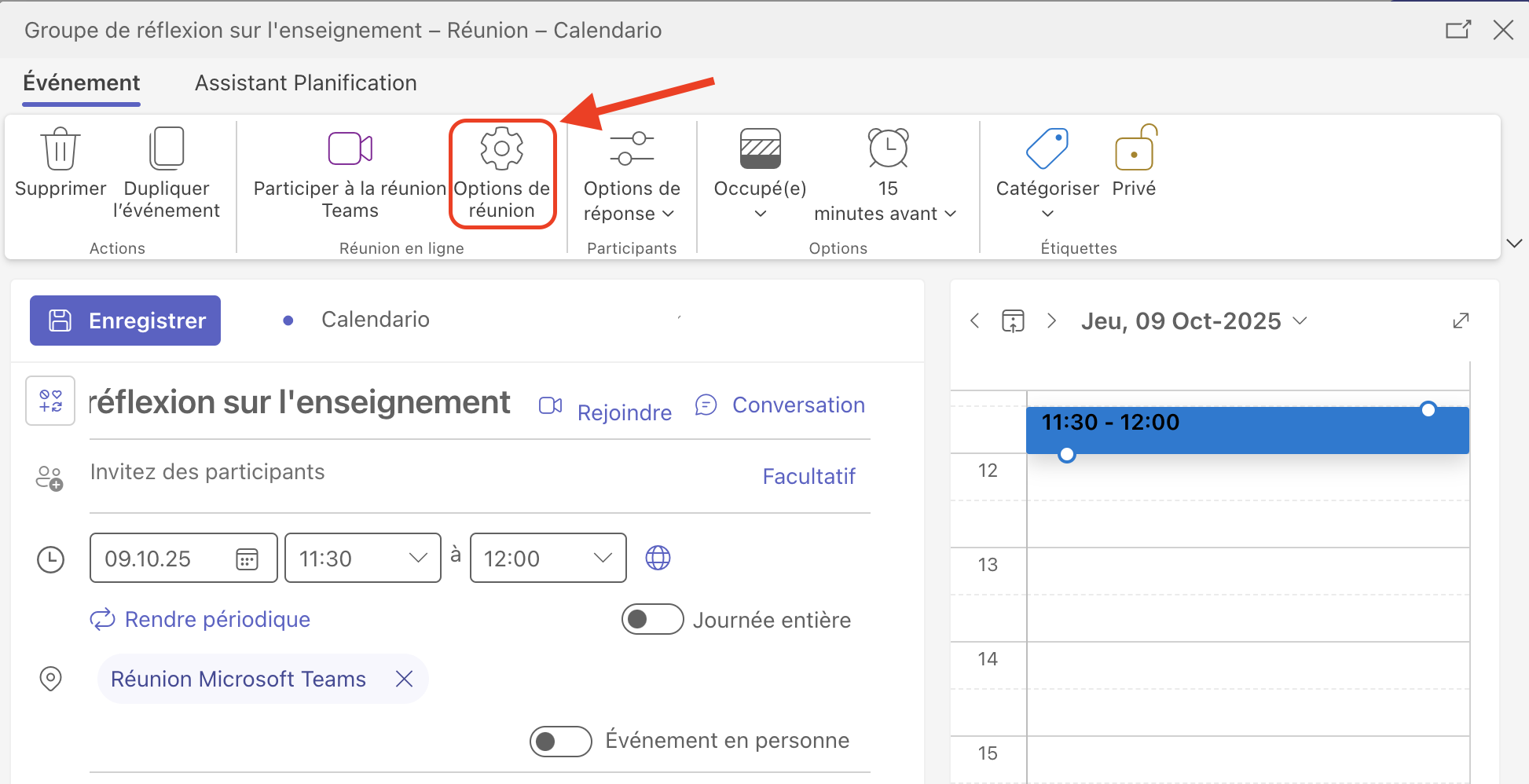This screenshot has width=1529, height=784.
Task: Open the time zone globe icon
Action: 658,558
